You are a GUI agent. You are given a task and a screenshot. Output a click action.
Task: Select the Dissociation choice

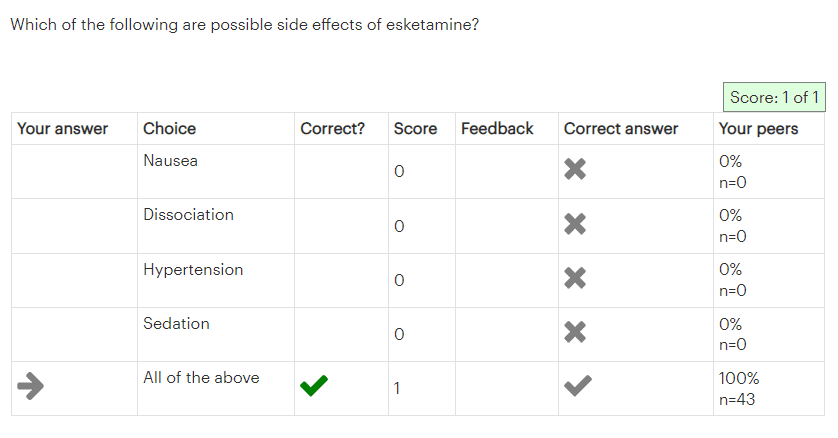tap(188, 215)
